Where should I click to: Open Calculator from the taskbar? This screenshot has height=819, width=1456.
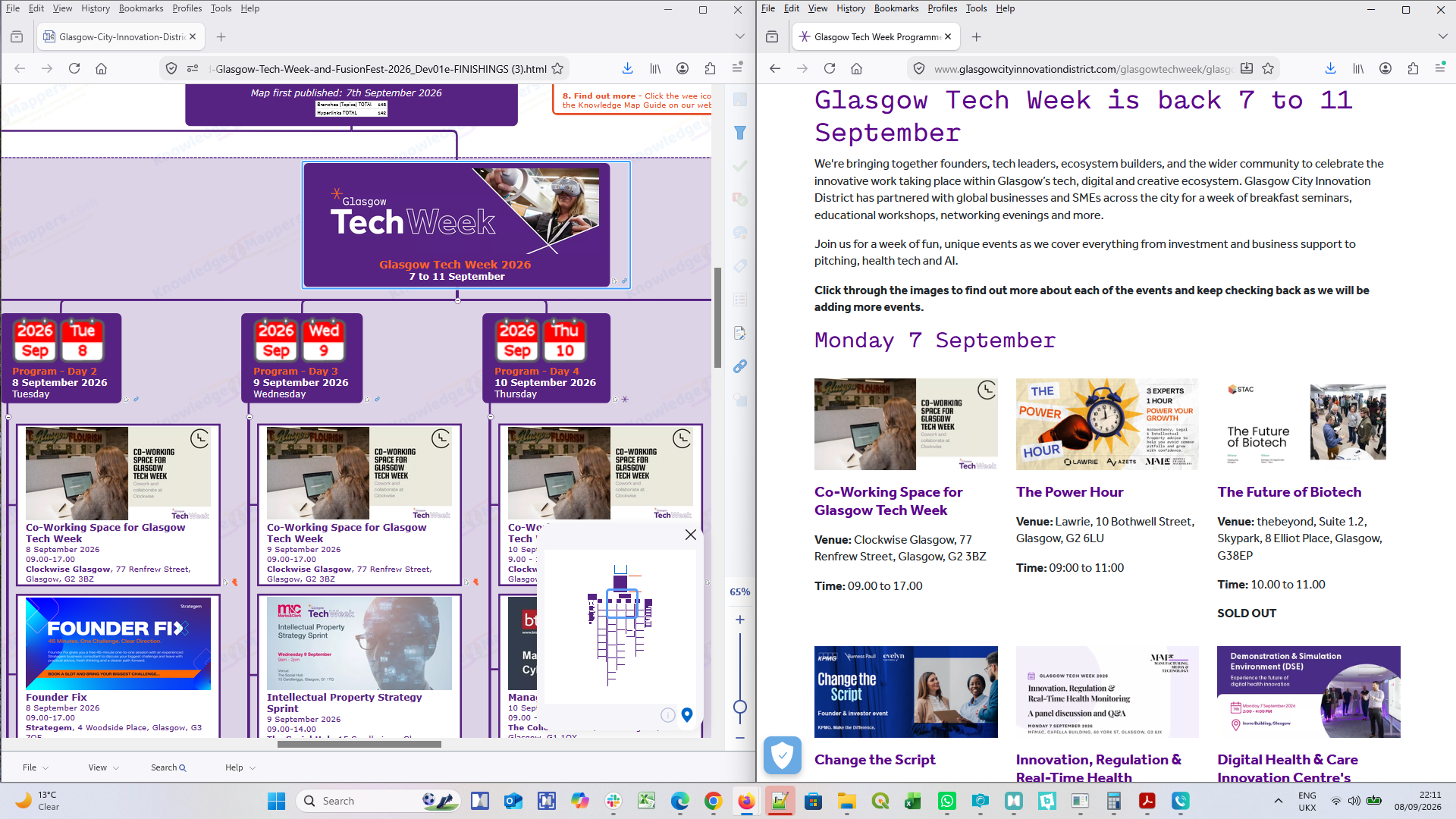pyautogui.click(x=1114, y=801)
